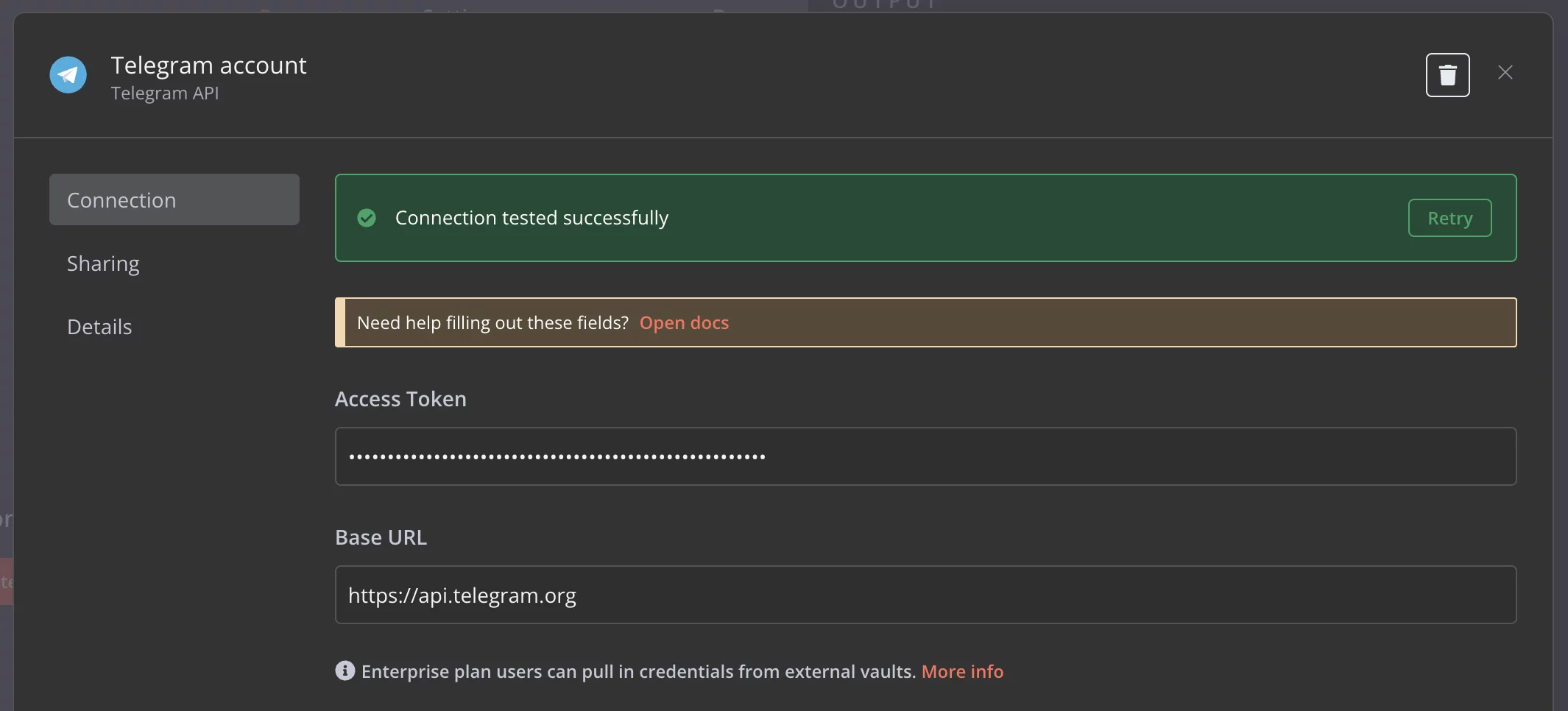Open docs link for field help
The width and height of the screenshot is (1568, 711).
(x=684, y=322)
